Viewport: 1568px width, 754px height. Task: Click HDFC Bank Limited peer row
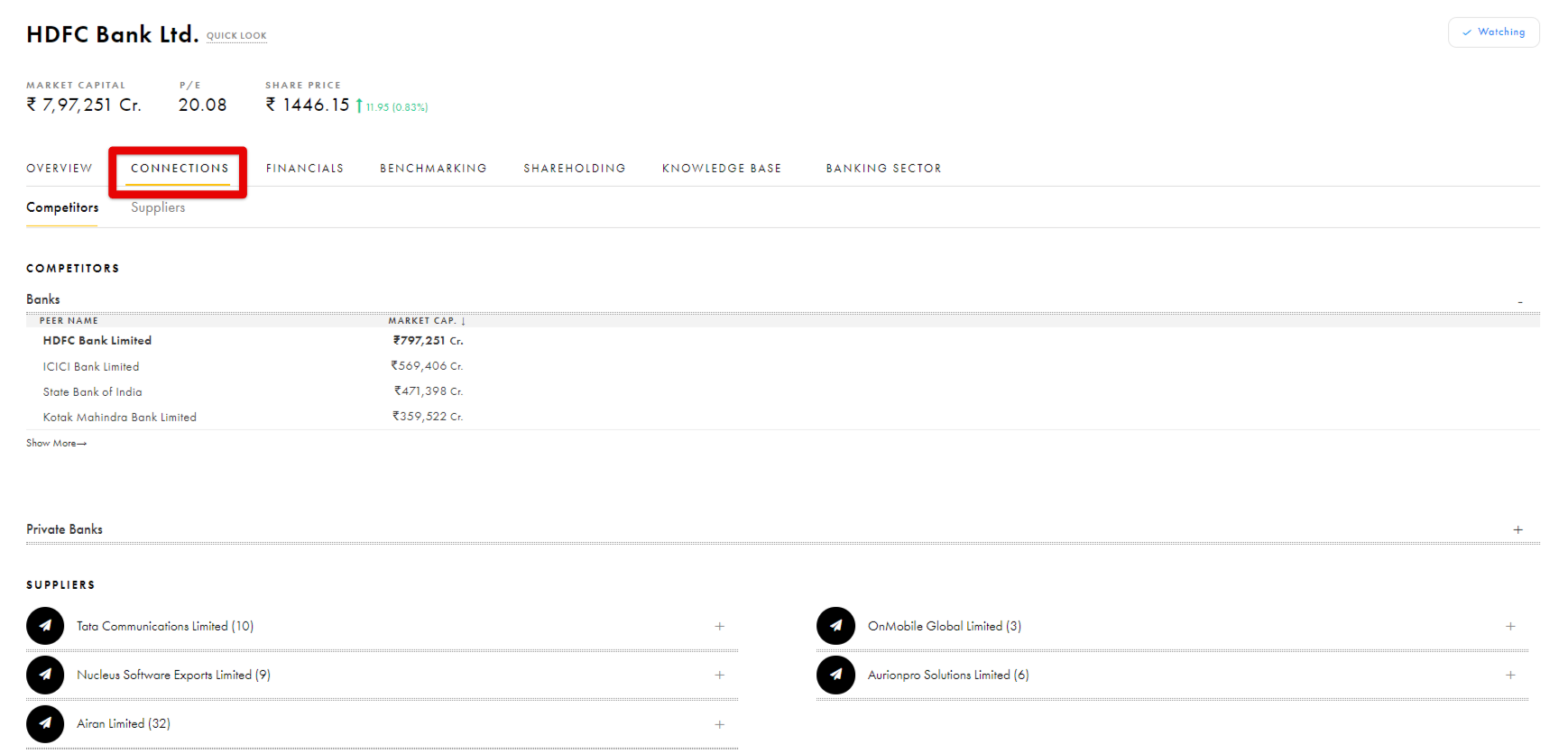[97, 341]
